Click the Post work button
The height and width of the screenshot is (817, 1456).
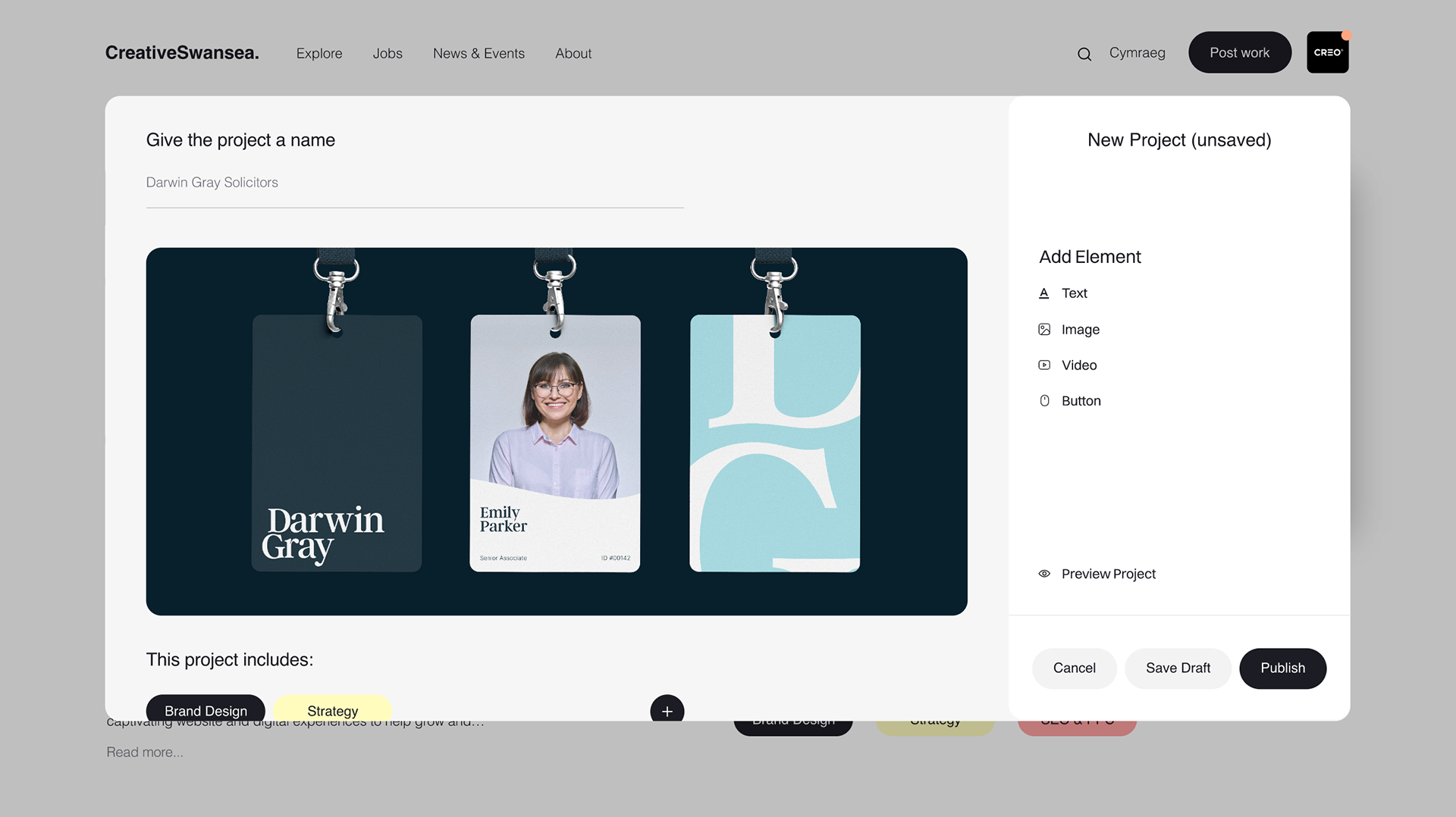1239,52
